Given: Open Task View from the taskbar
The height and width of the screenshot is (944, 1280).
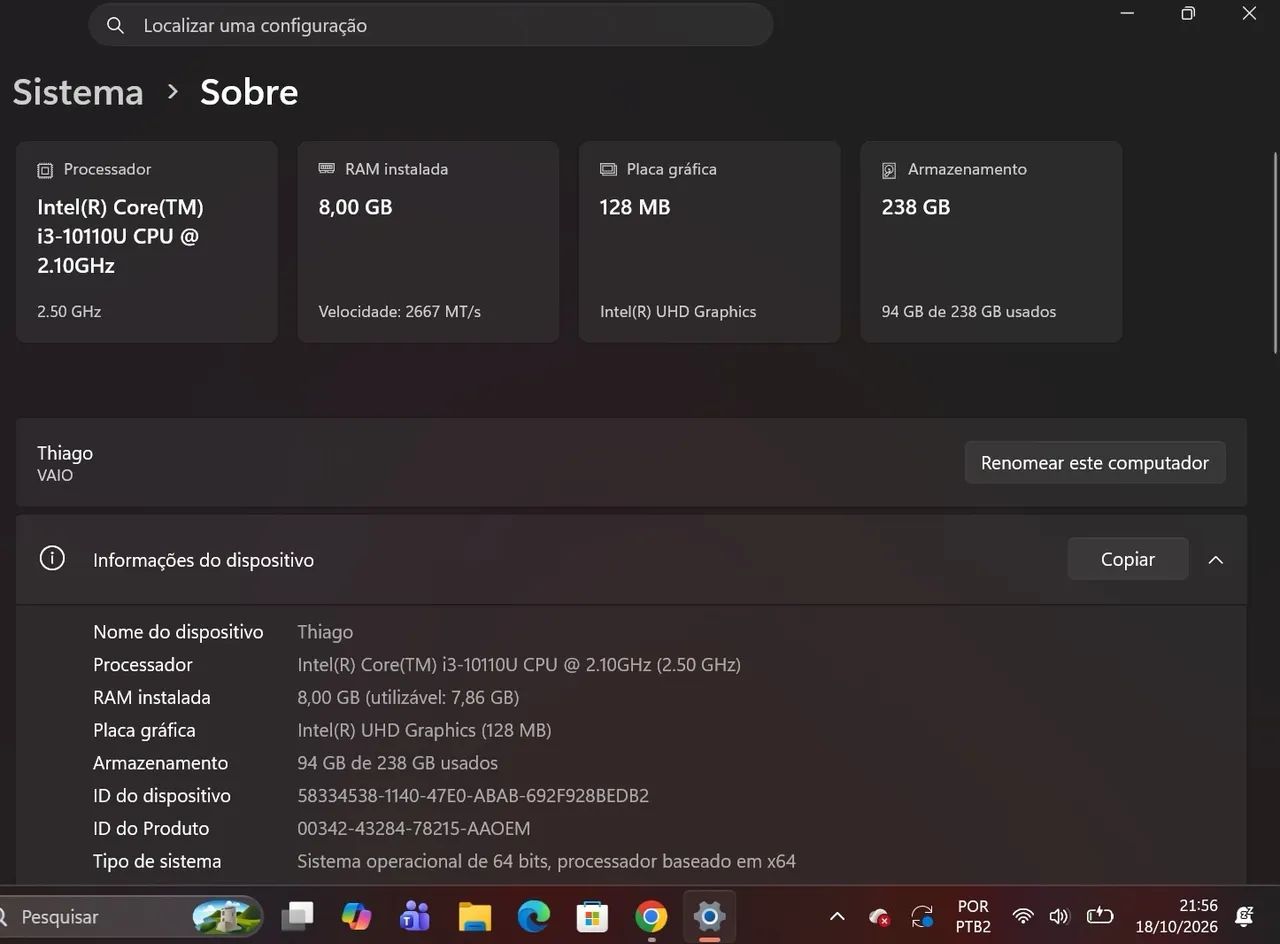Looking at the screenshot, I should 297,916.
